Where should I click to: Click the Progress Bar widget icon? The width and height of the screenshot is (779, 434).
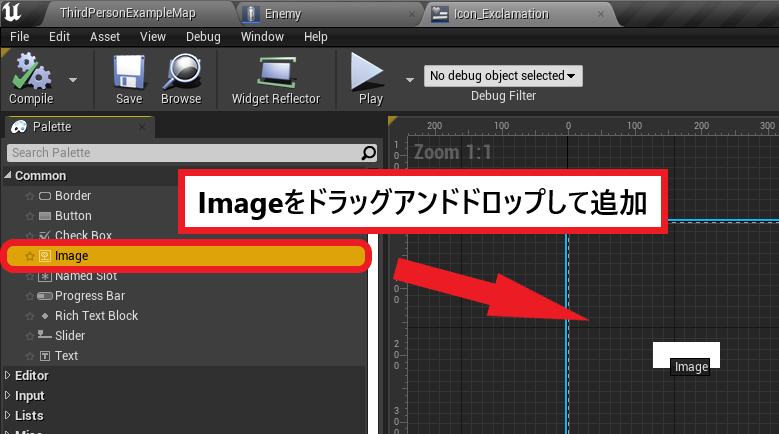pyautogui.click(x=45, y=296)
